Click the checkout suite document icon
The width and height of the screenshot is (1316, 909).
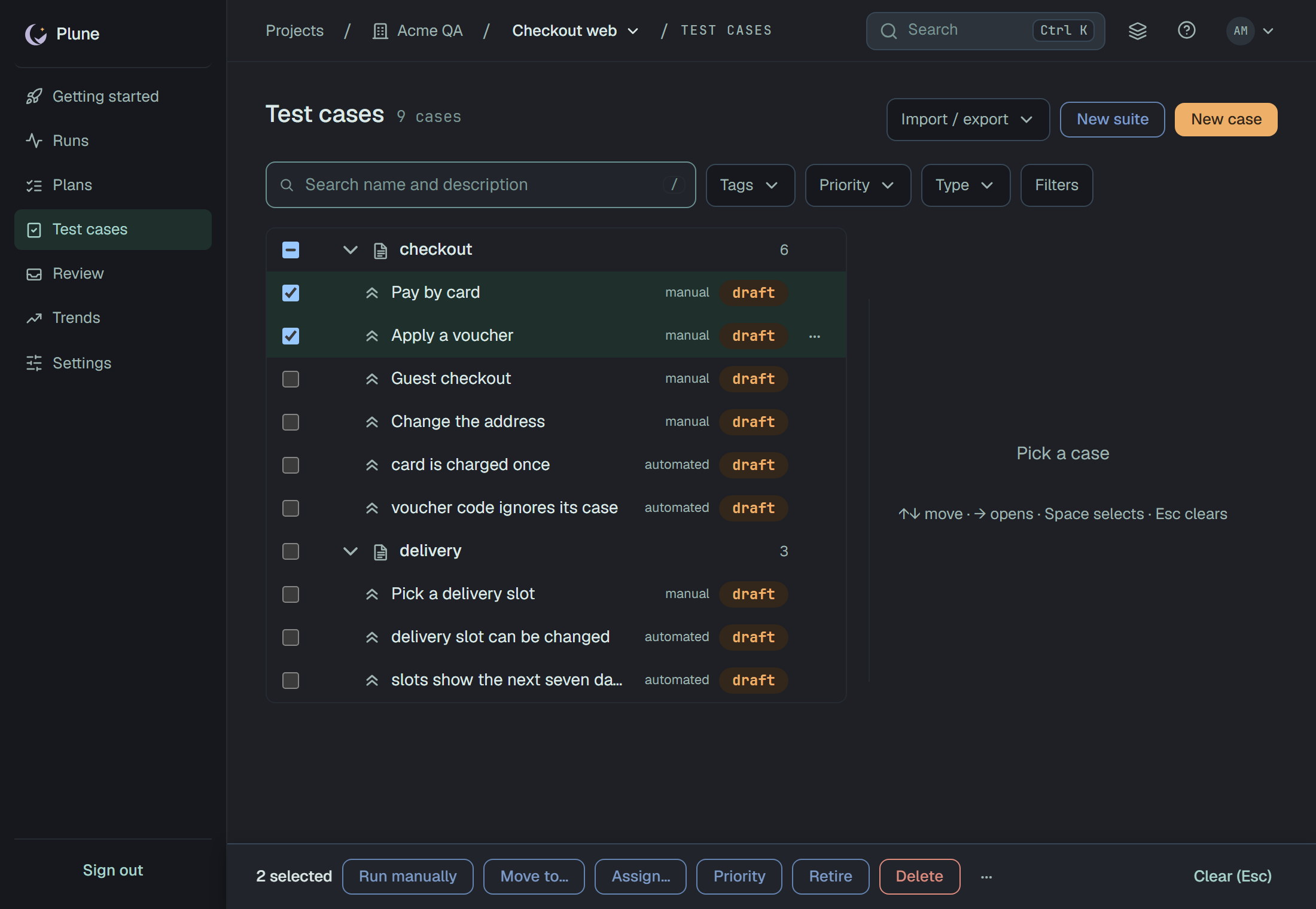pyautogui.click(x=380, y=250)
